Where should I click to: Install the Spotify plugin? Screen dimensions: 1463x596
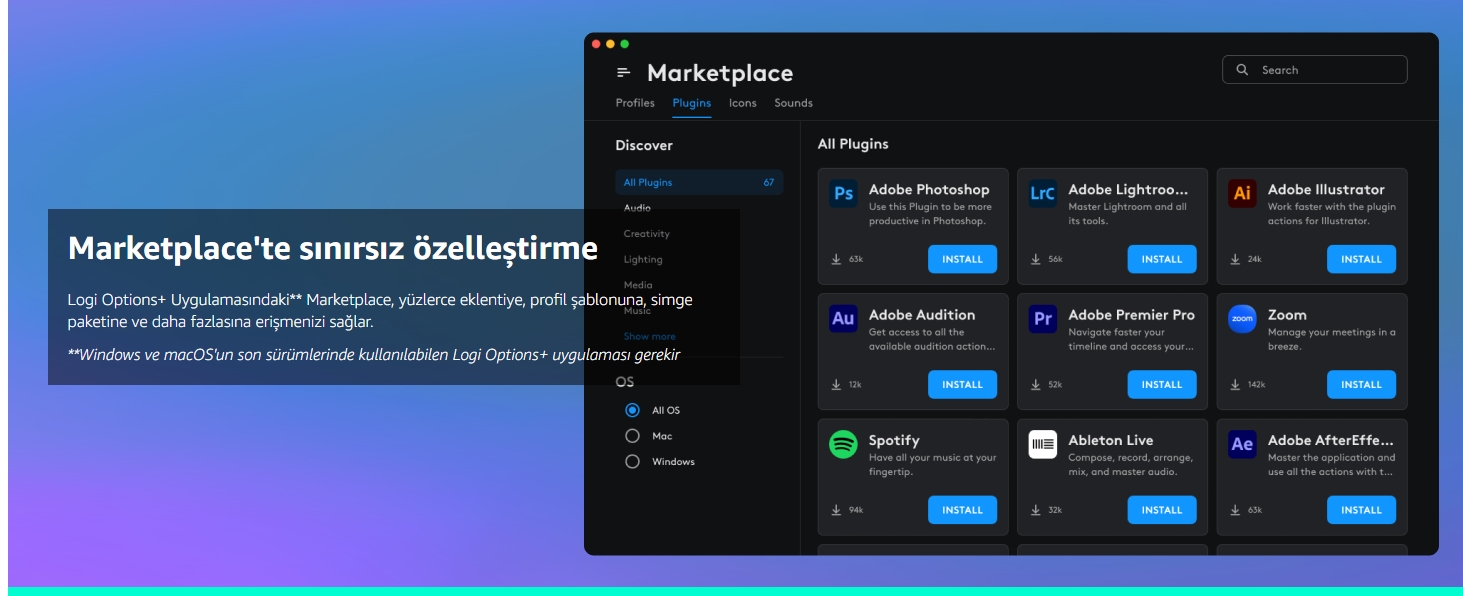962,510
